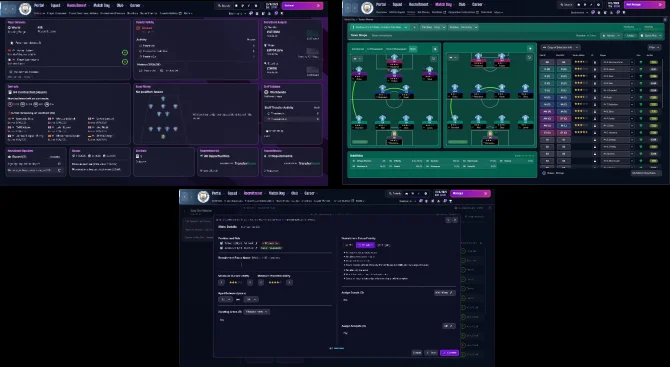This screenshot has width=670, height=367.
Task: Click Continue button in Recruitment overview window
Action: (302, 6)
